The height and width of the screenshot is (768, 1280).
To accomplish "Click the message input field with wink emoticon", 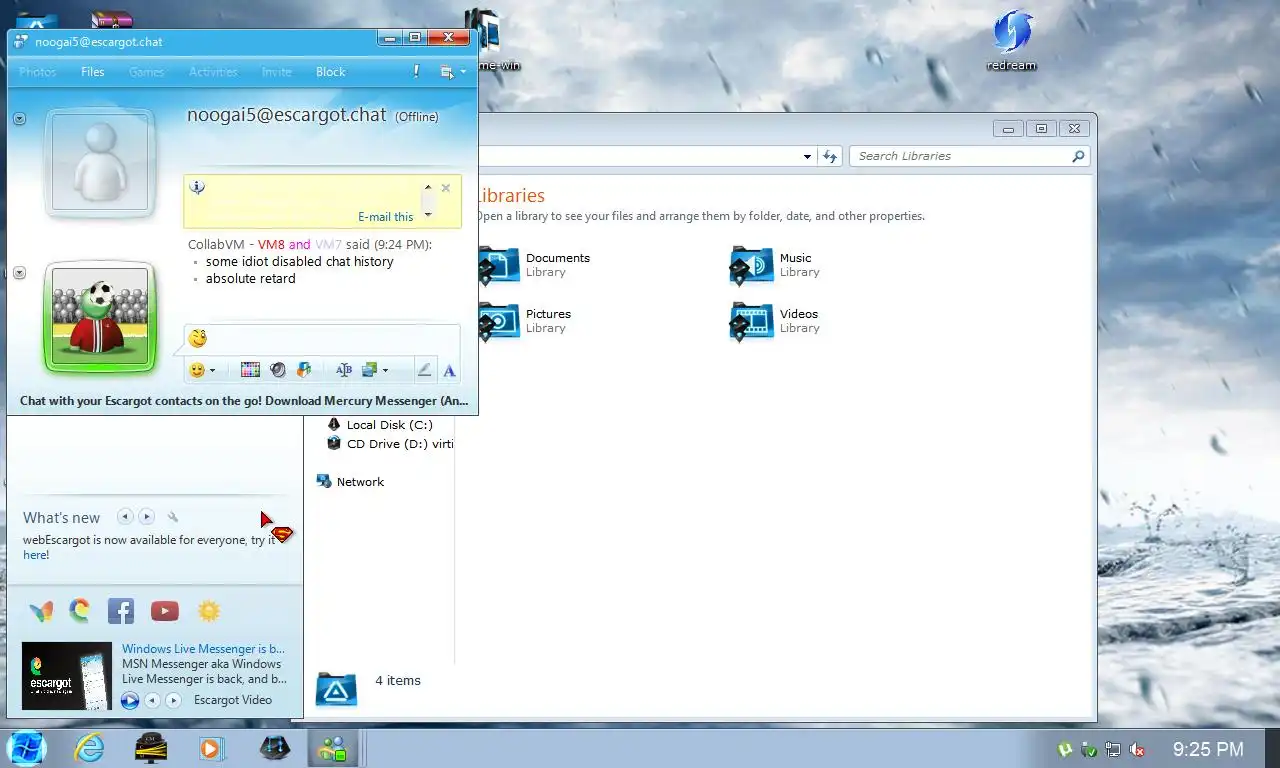I will [x=322, y=339].
